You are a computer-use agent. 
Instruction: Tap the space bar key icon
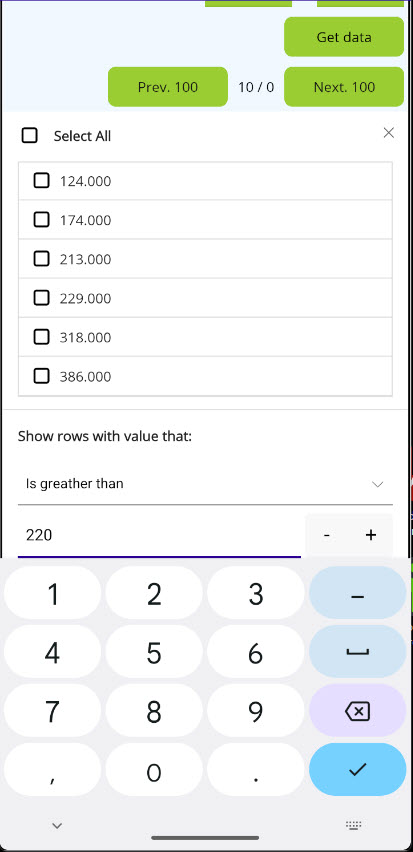[x=358, y=651]
